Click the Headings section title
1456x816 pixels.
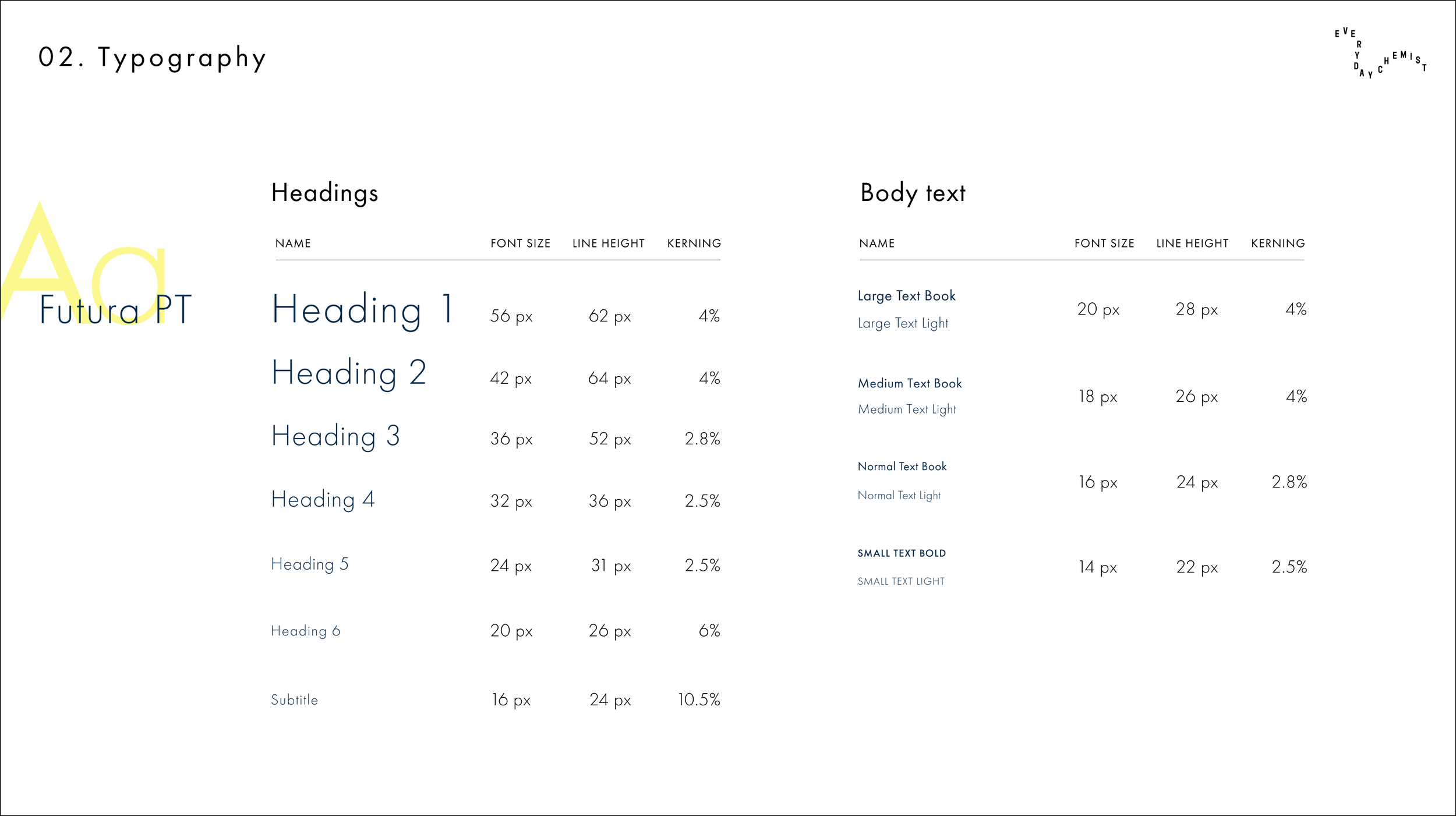pos(324,193)
